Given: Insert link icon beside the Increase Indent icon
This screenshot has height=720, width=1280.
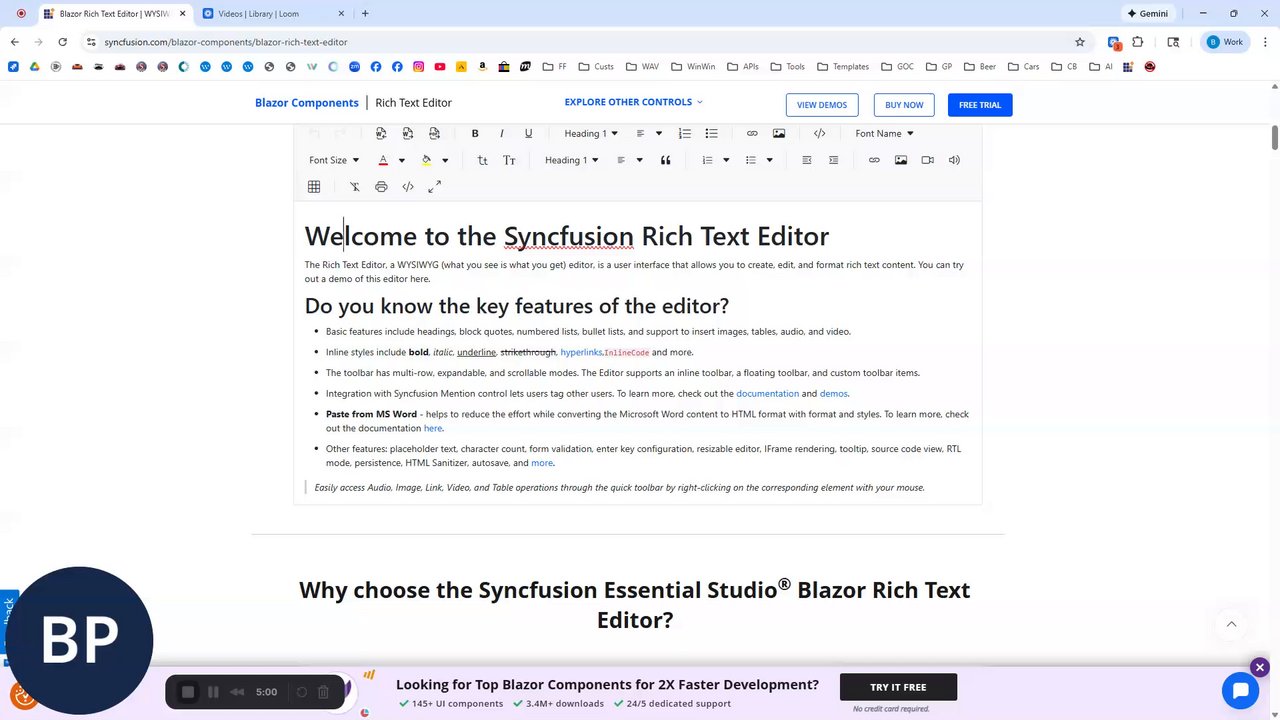Looking at the screenshot, I should point(874,160).
